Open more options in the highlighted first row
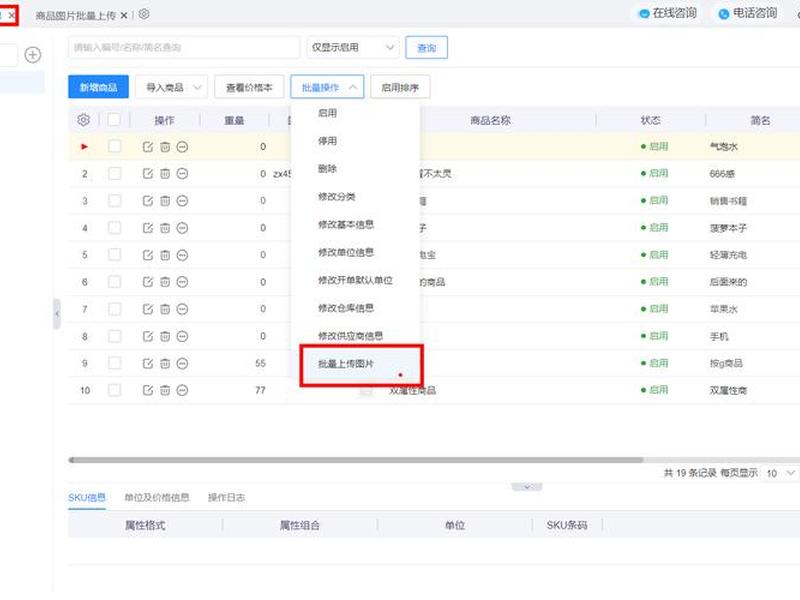The width and height of the screenshot is (800, 600). [182, 146]
